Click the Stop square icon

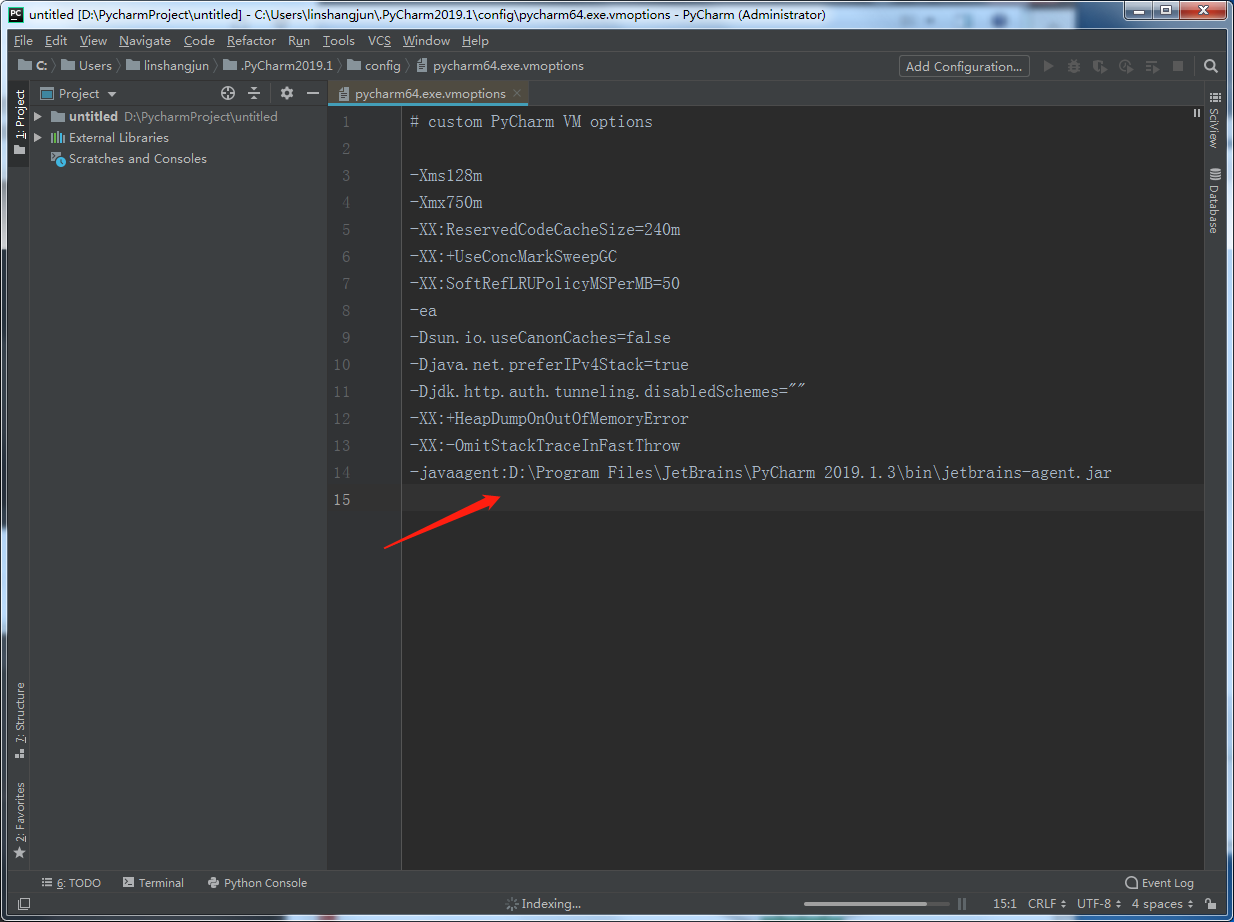point(1178,66)
